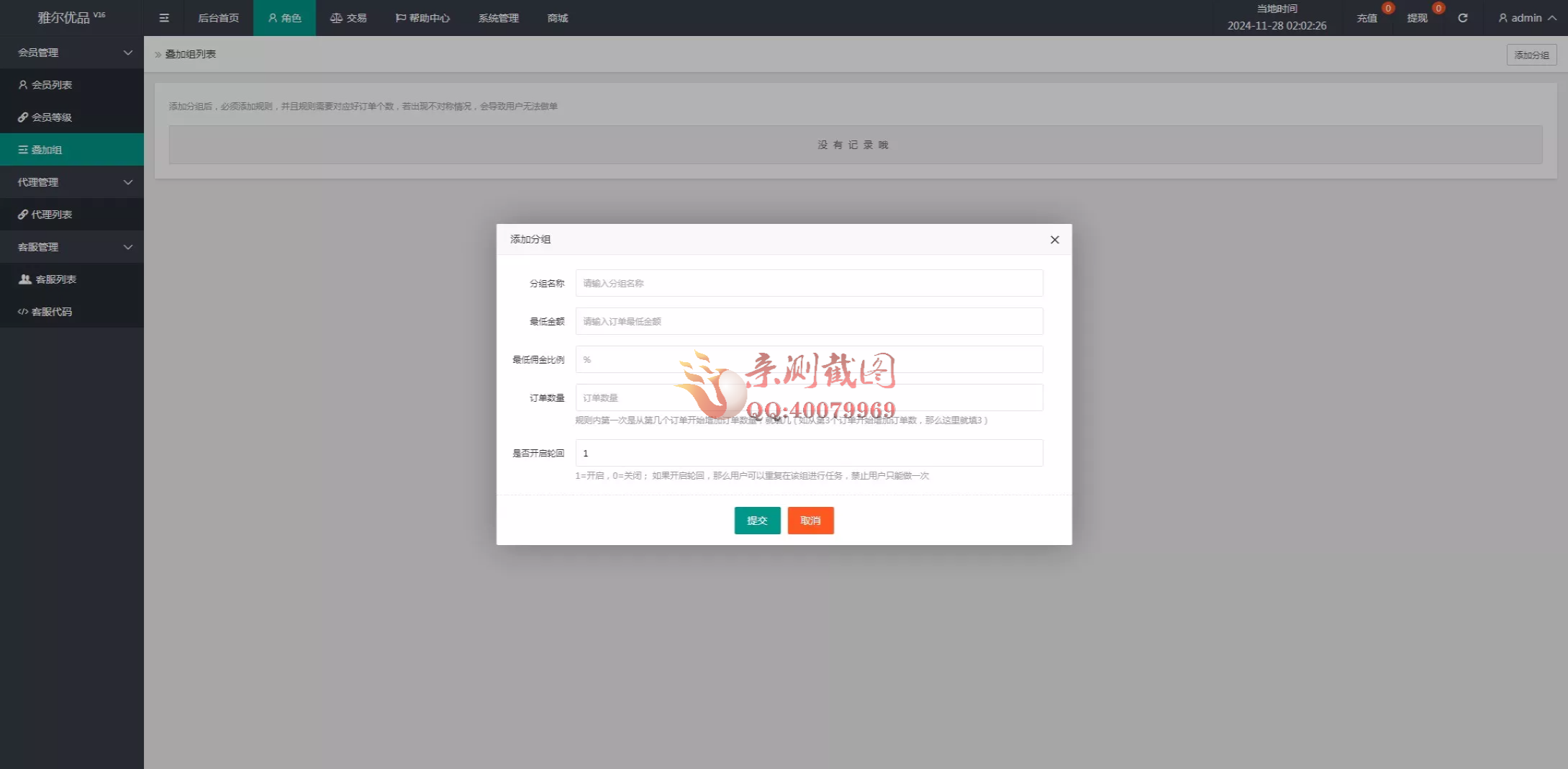
Task: Collapse the 客服管理 section chevron
Action: [128, 246]
